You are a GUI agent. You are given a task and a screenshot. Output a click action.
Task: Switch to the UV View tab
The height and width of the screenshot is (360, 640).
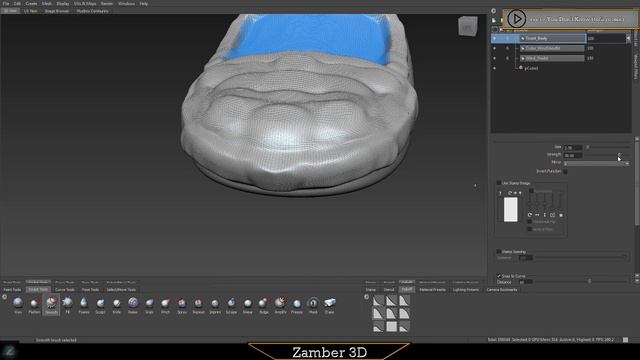click(31, 11)
